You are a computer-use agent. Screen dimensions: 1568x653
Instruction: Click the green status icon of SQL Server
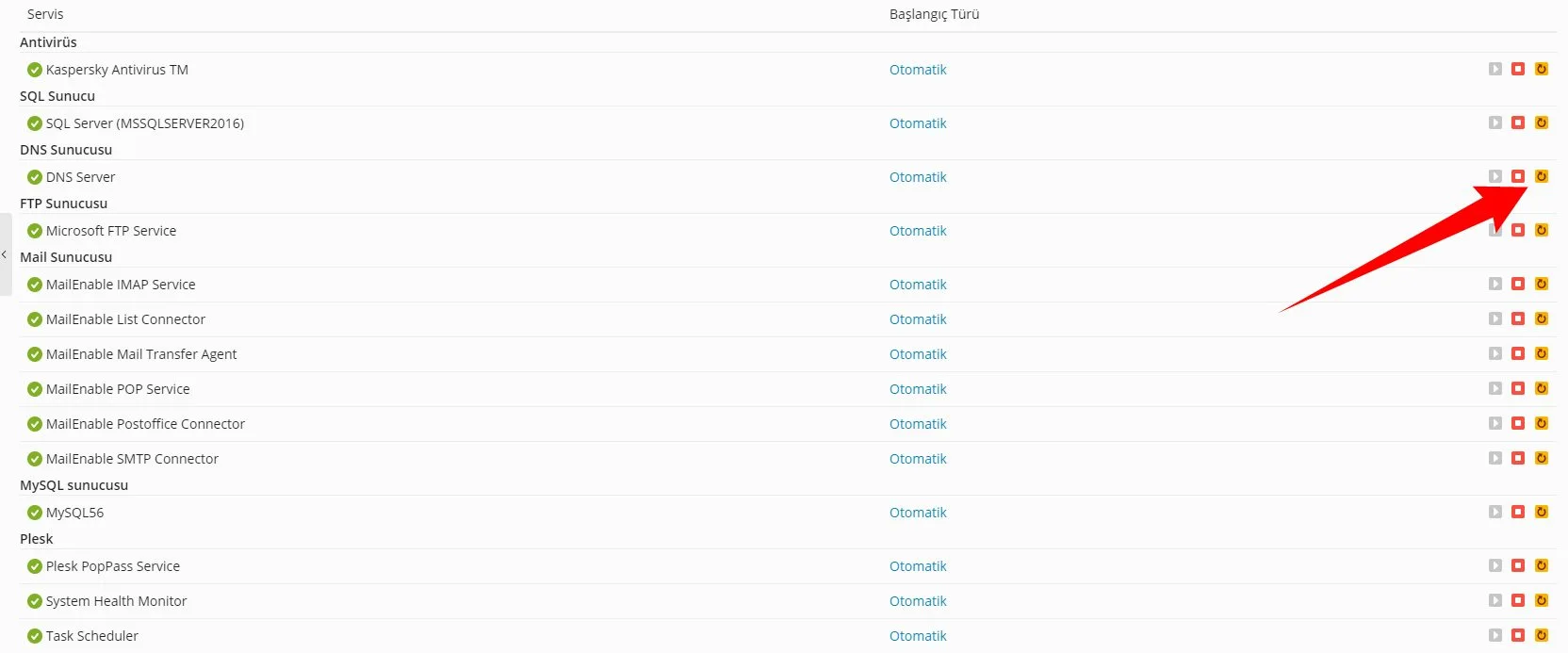click(x=35, y=123)
